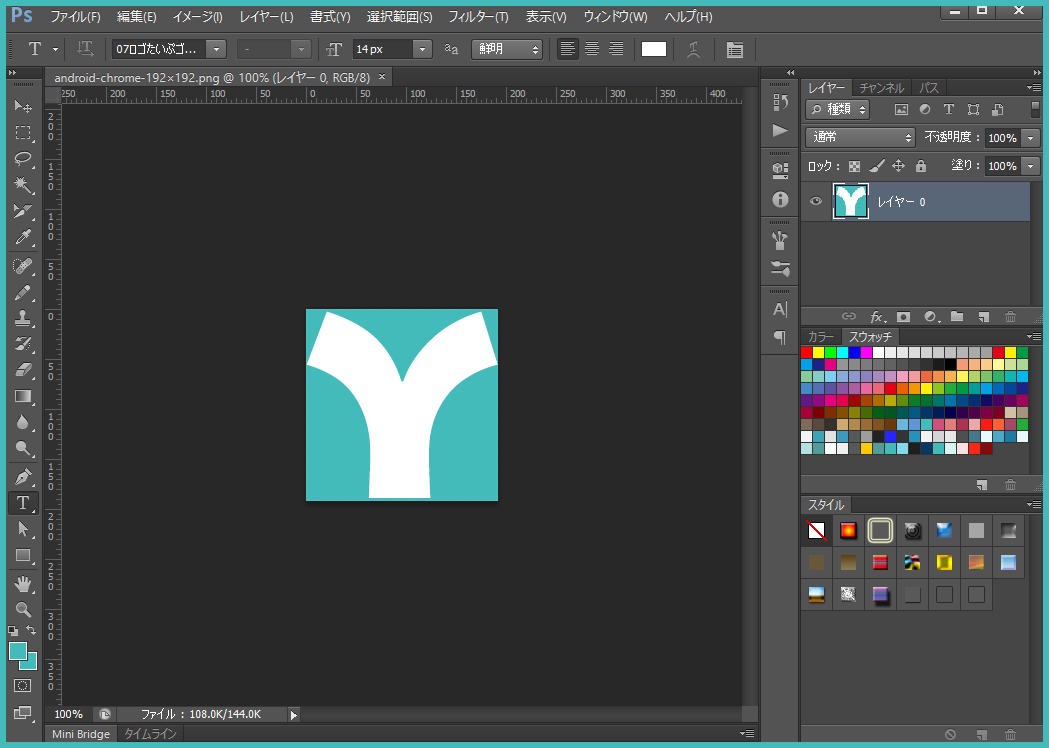Select the Pen tool
This screenshot has width=1049, height=748.
(x=22, y=476)
